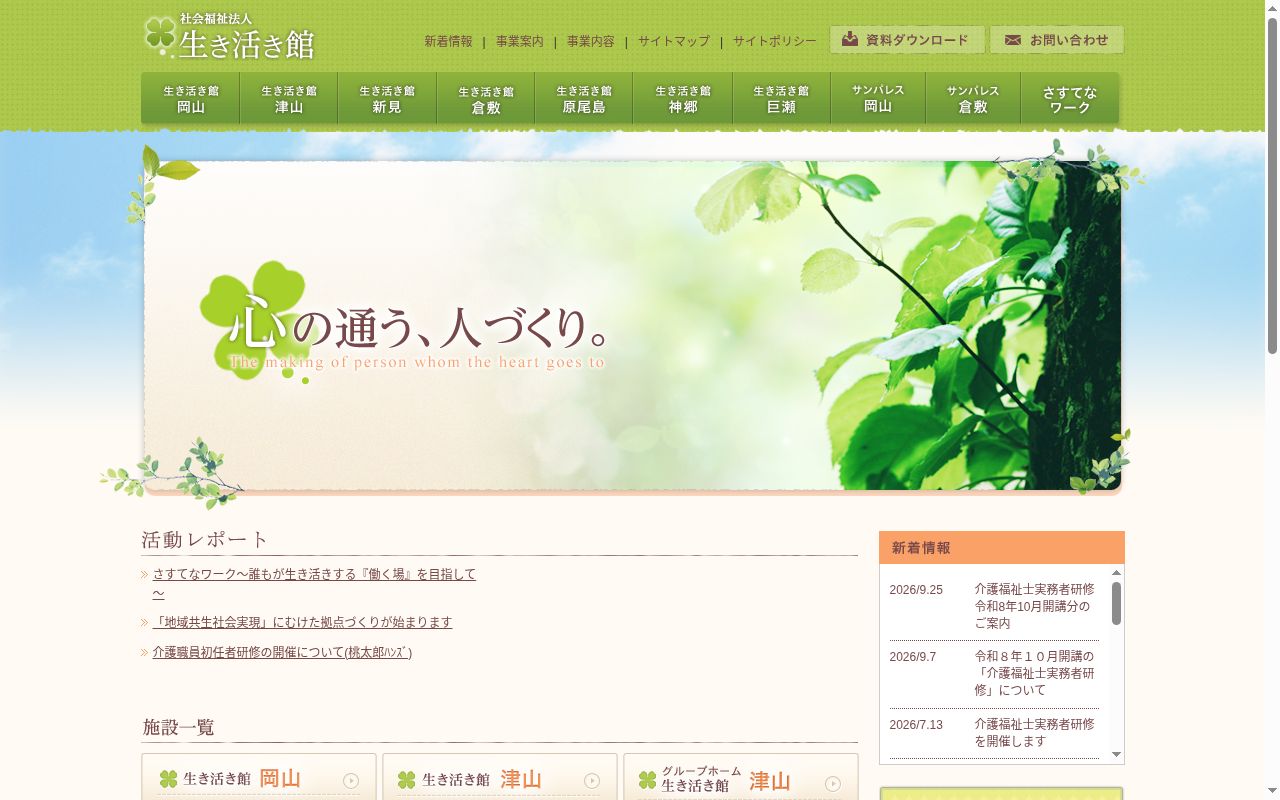The width and height of the screenshot is (1280, 800).
Task: Open the 事業案内 header link
Action: (520, 41)
